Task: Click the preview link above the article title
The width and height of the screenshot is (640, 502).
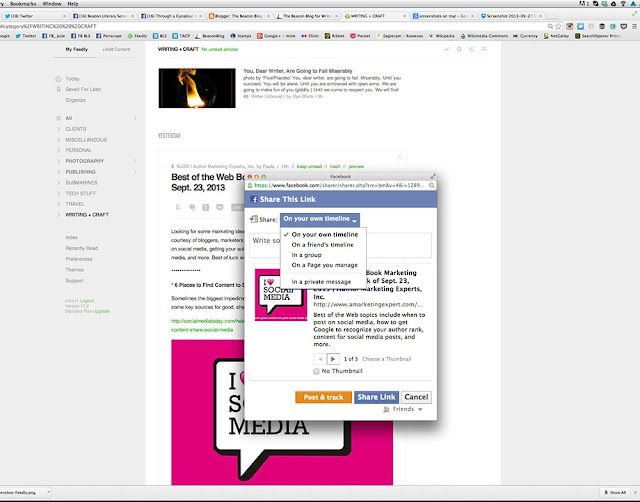Action: [x=356, y=167]
